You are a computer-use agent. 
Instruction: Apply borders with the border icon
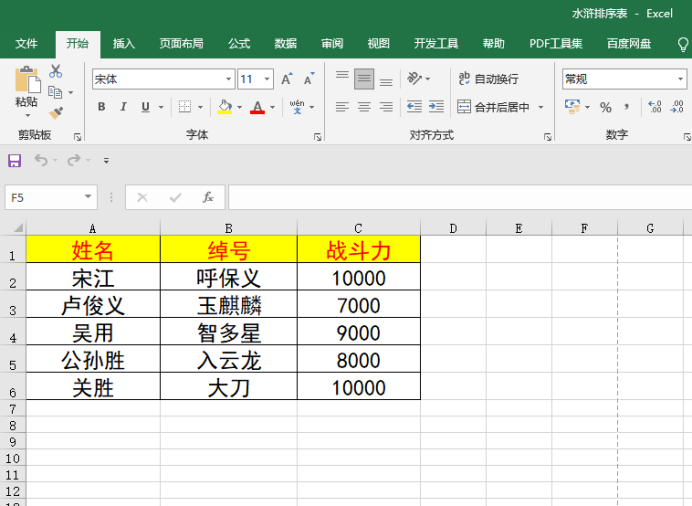tap(185, 106)
